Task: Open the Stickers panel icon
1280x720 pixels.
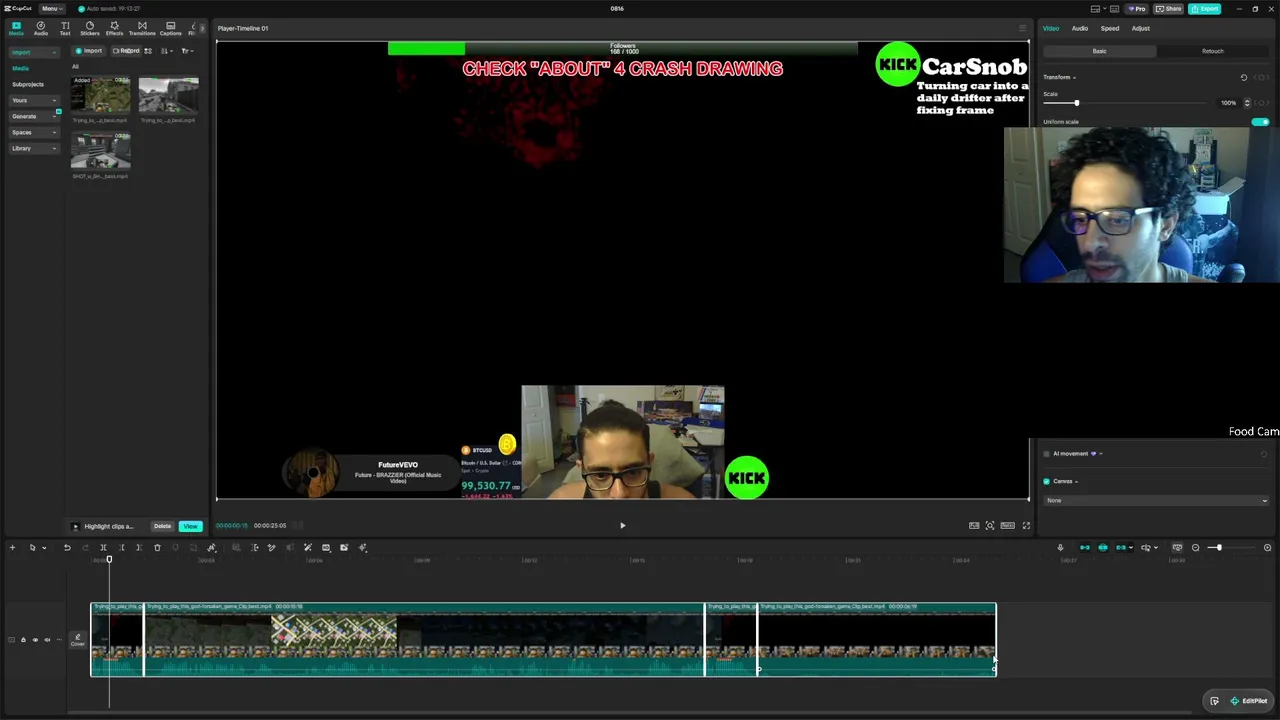Action: 90,28
